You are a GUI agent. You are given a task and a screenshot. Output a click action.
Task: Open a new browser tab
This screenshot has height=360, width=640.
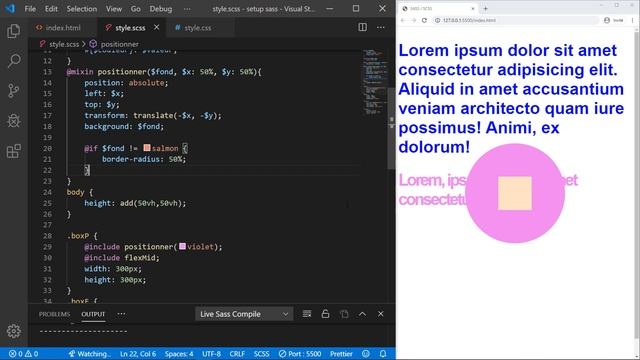[x=485, y=9]
